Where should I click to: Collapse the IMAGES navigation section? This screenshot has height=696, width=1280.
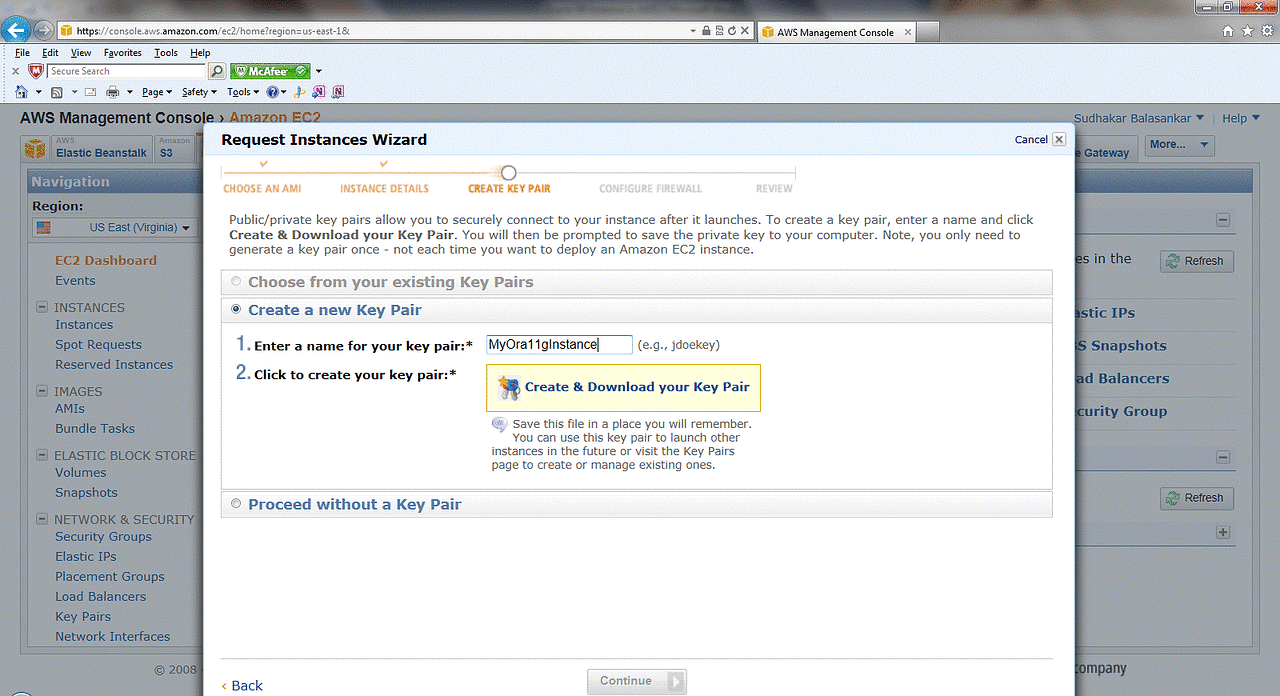tap(42, 391)
